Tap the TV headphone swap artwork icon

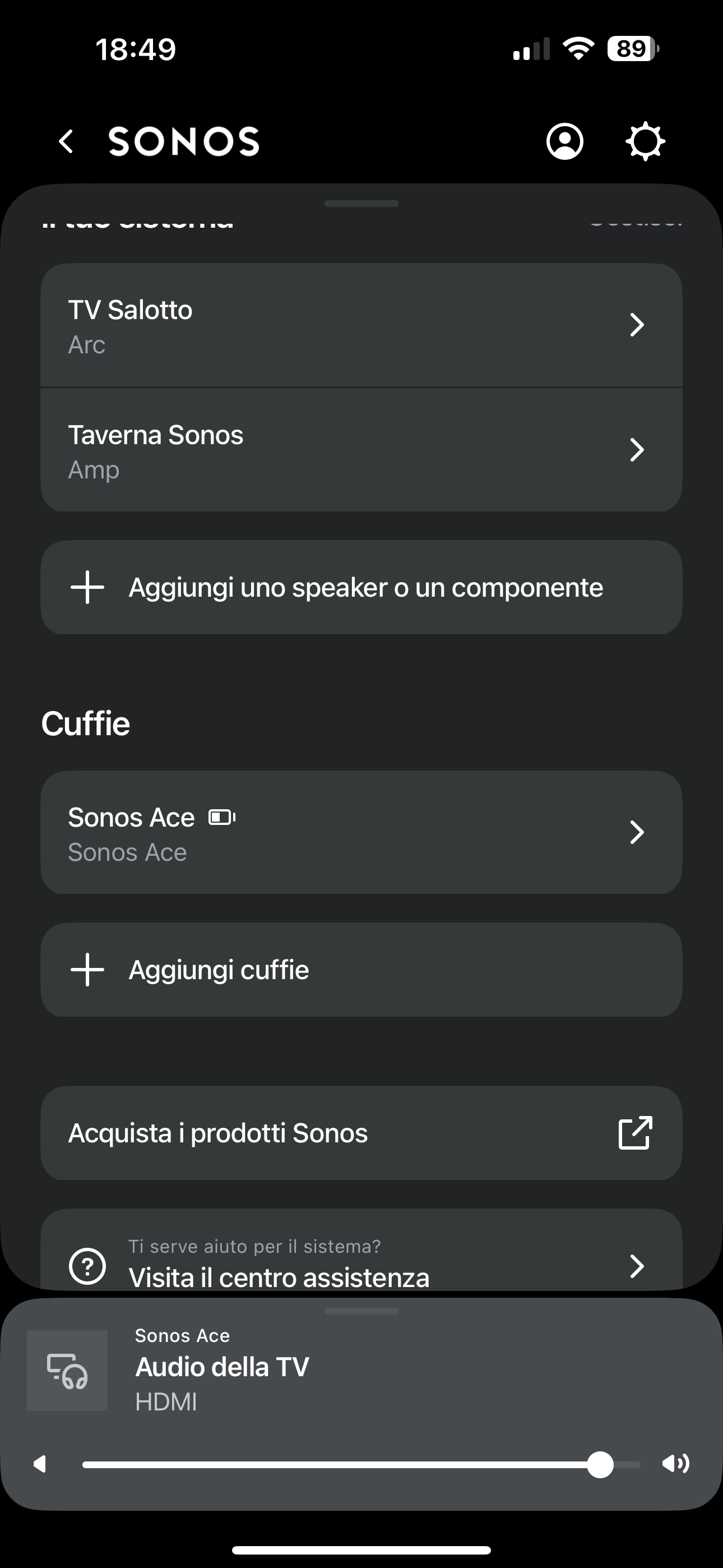(x=68, y=1371)
